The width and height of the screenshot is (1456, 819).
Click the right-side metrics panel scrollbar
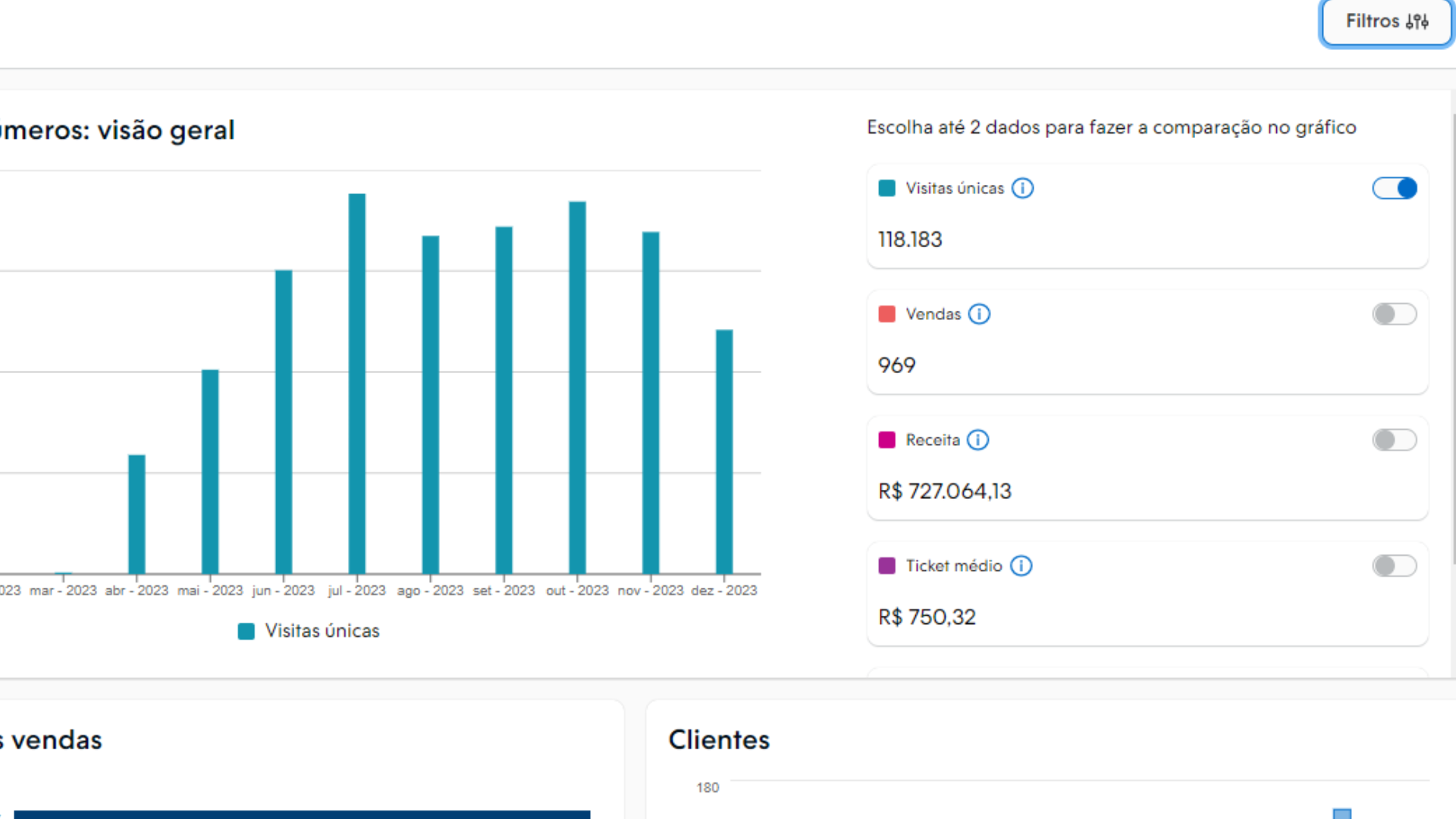[x=1453, y=337]
